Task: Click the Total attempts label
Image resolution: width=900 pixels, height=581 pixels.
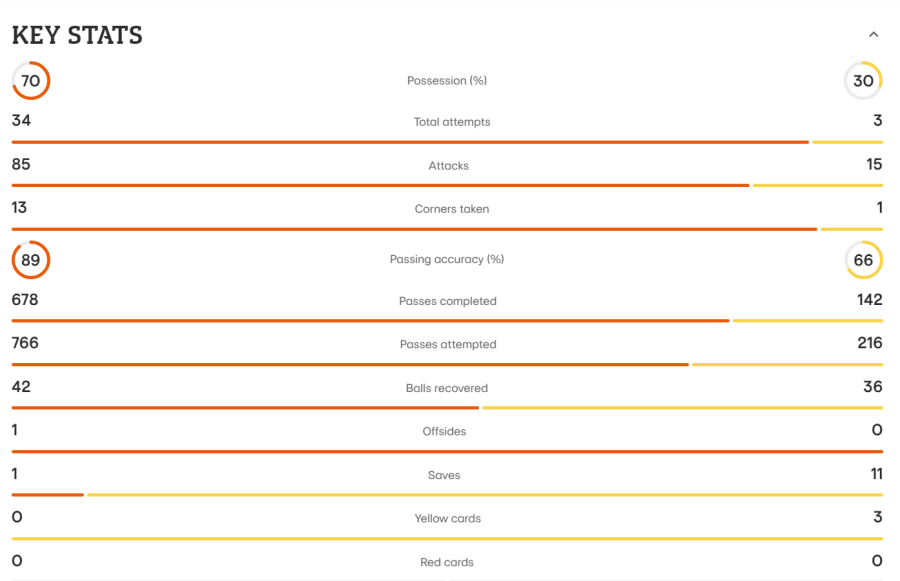Action: pos(452,122)
